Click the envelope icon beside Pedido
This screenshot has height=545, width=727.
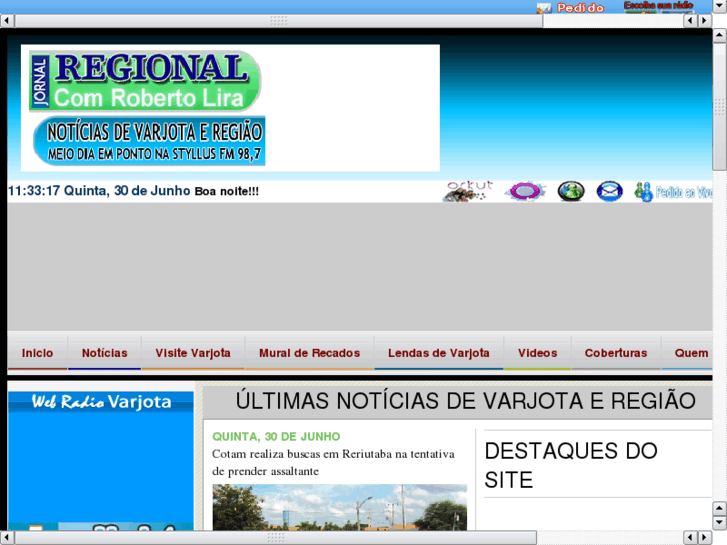click(544, 8)
